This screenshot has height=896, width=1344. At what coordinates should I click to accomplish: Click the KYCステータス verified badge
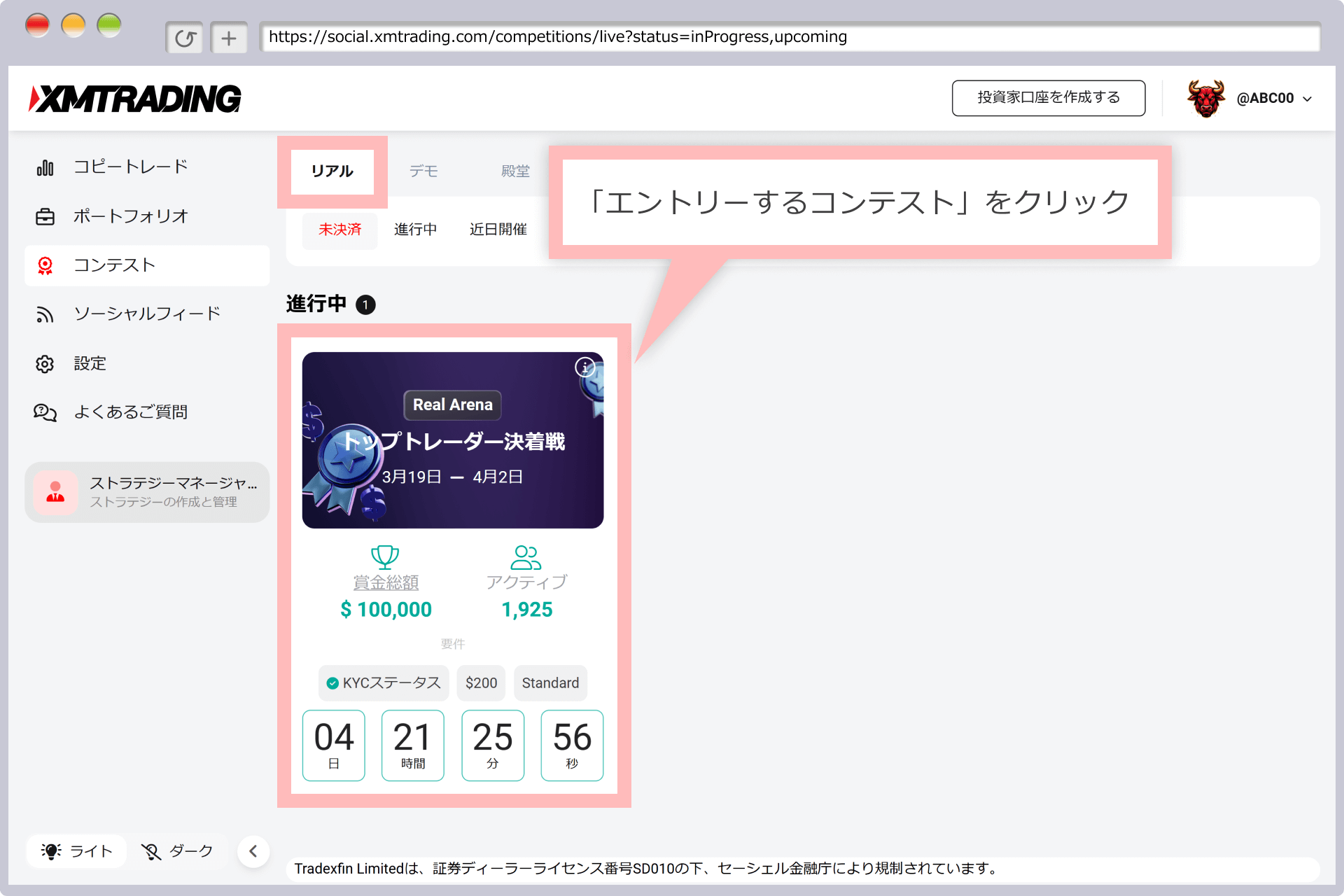(x=383, y=682)
